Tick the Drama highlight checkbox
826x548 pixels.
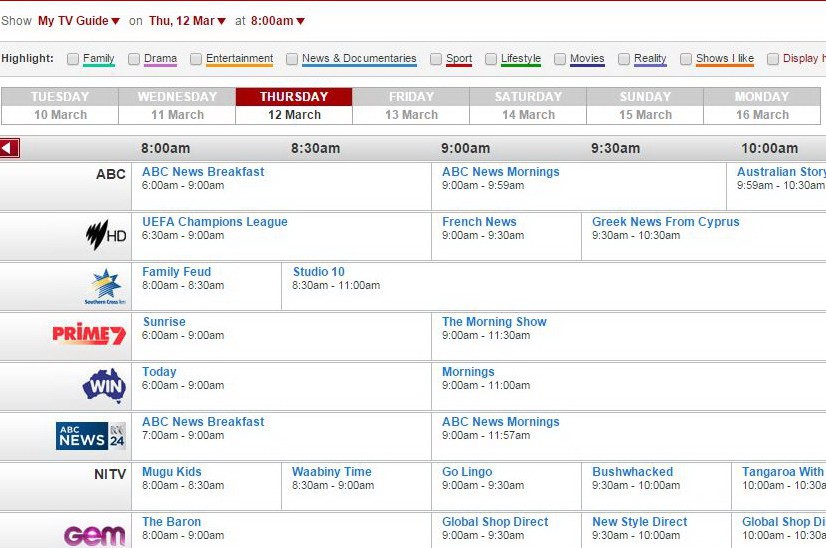tap(134, 59)
